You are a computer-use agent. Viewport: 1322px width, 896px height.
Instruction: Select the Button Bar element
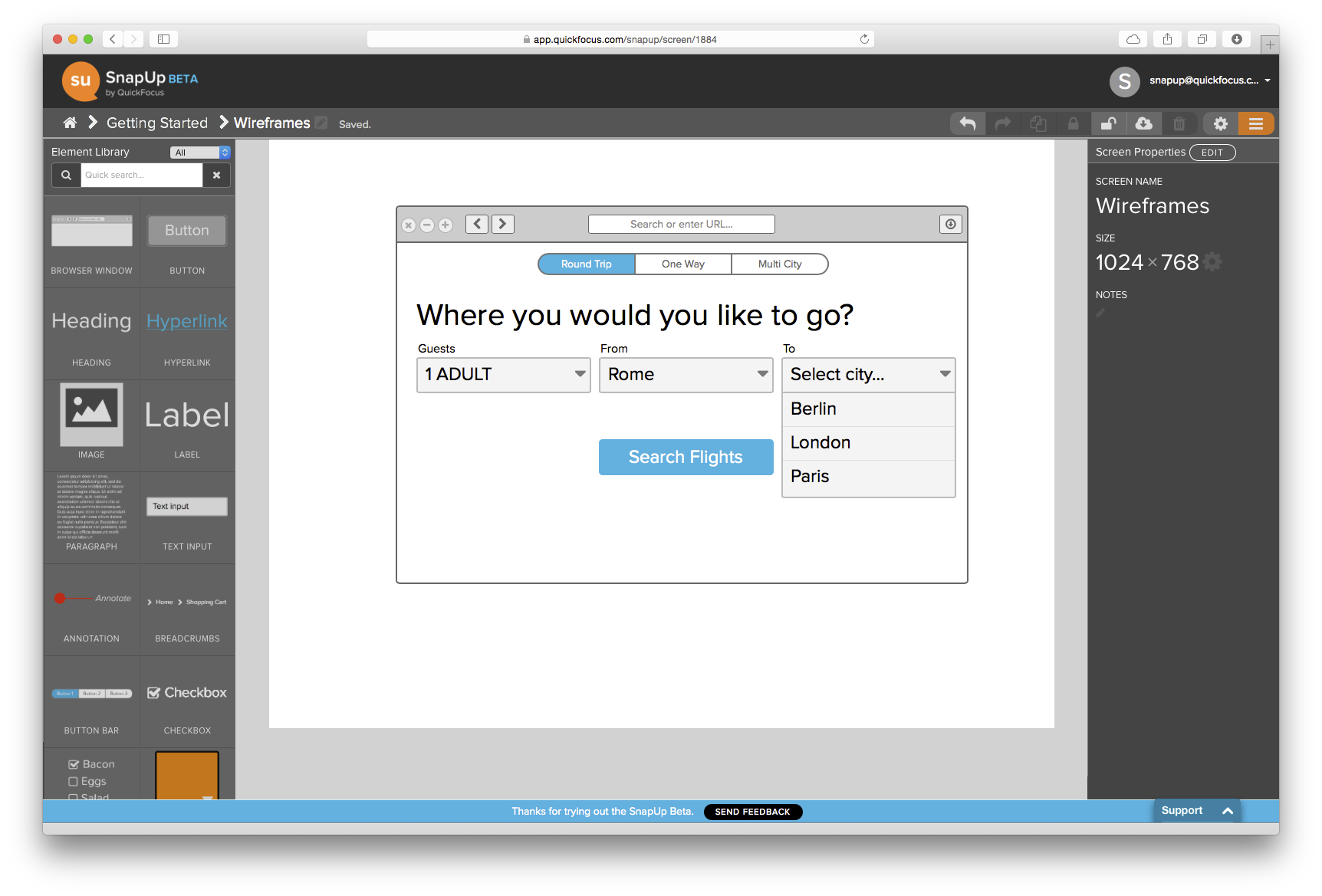[x=92, y=703]
